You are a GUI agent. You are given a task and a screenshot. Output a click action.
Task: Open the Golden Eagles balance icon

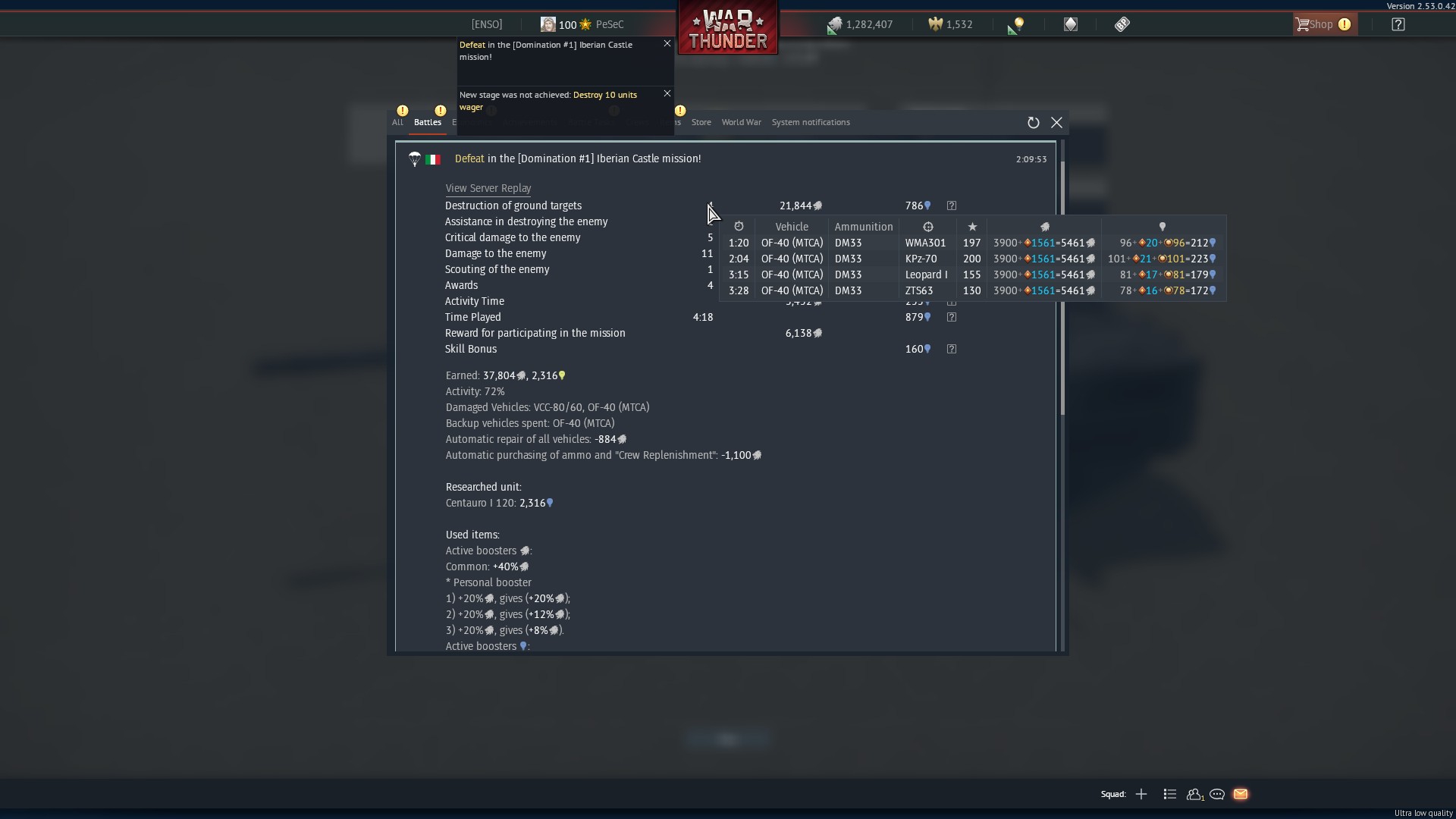[935, 24]
